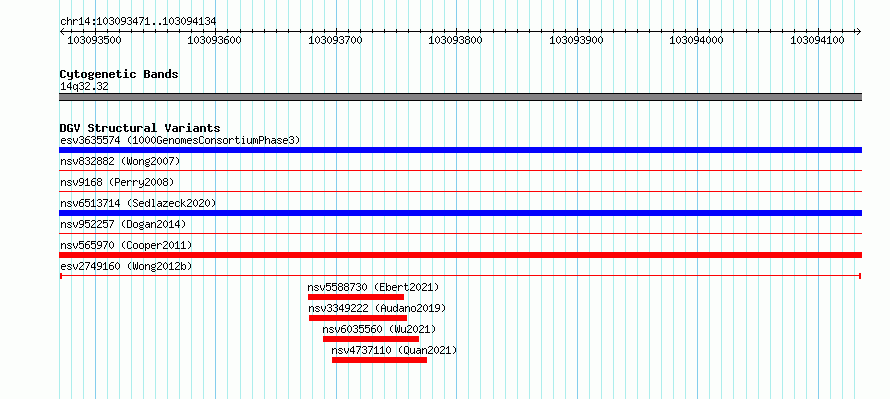Click the thin red esv2749160 variant line
This screenshot has width=890, height=399.
coord(460,275)
